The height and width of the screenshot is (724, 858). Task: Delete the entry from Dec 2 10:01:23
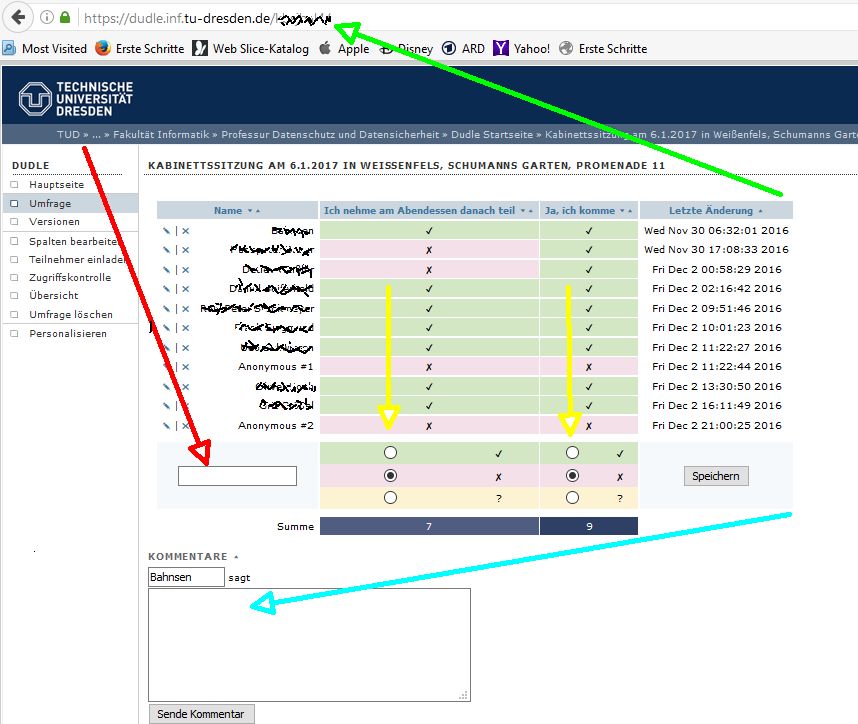point(185,328)
